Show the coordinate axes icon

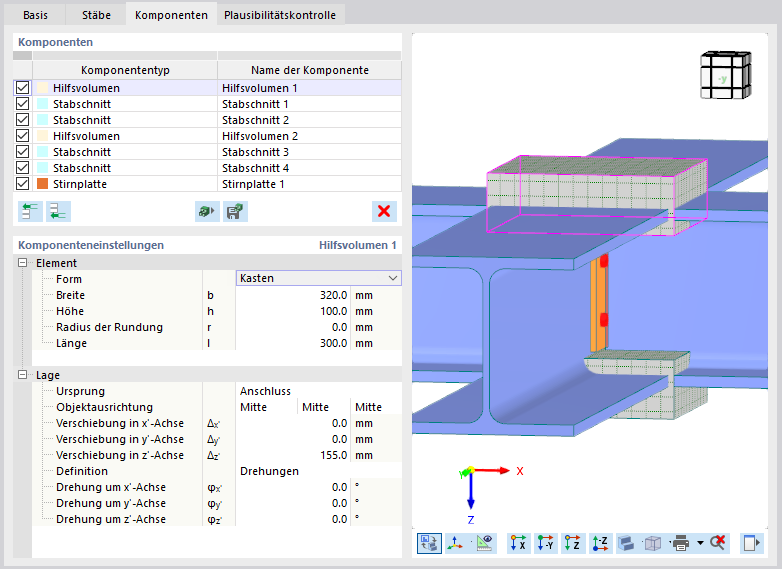tap(455, 543)
